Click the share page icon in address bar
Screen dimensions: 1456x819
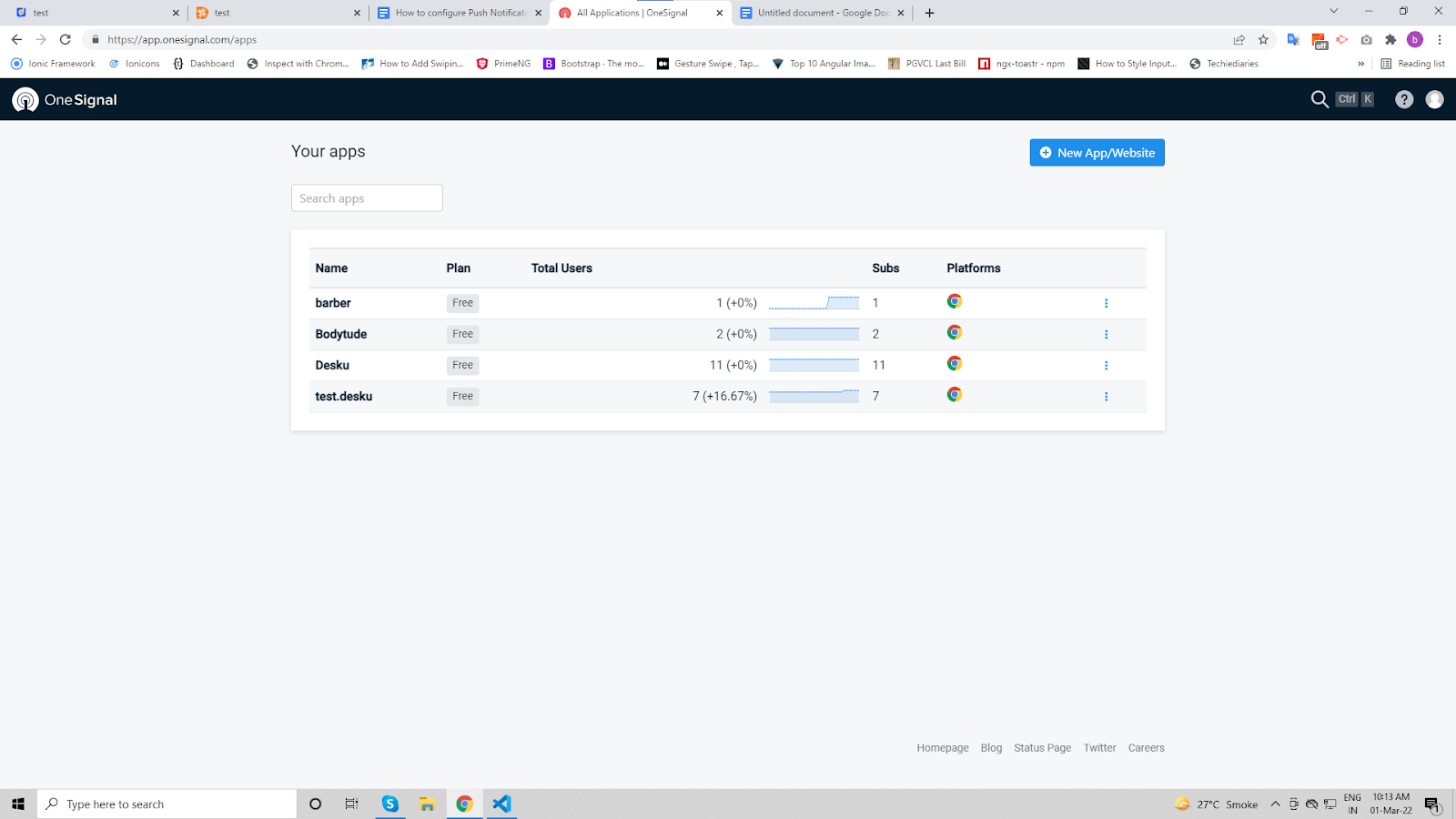(1239, 39)
